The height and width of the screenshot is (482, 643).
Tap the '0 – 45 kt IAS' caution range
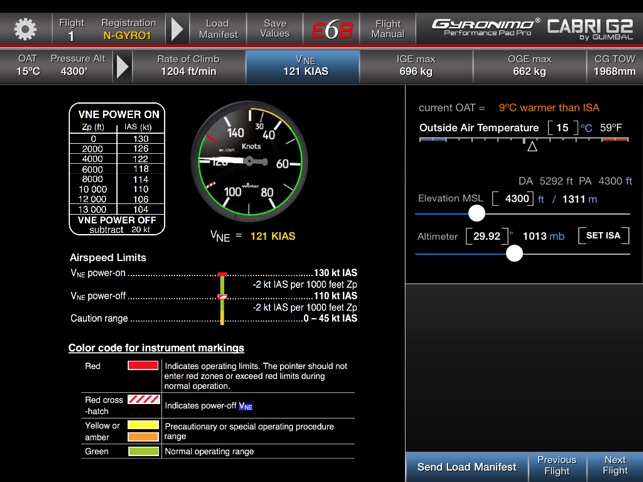pos(331,318)
